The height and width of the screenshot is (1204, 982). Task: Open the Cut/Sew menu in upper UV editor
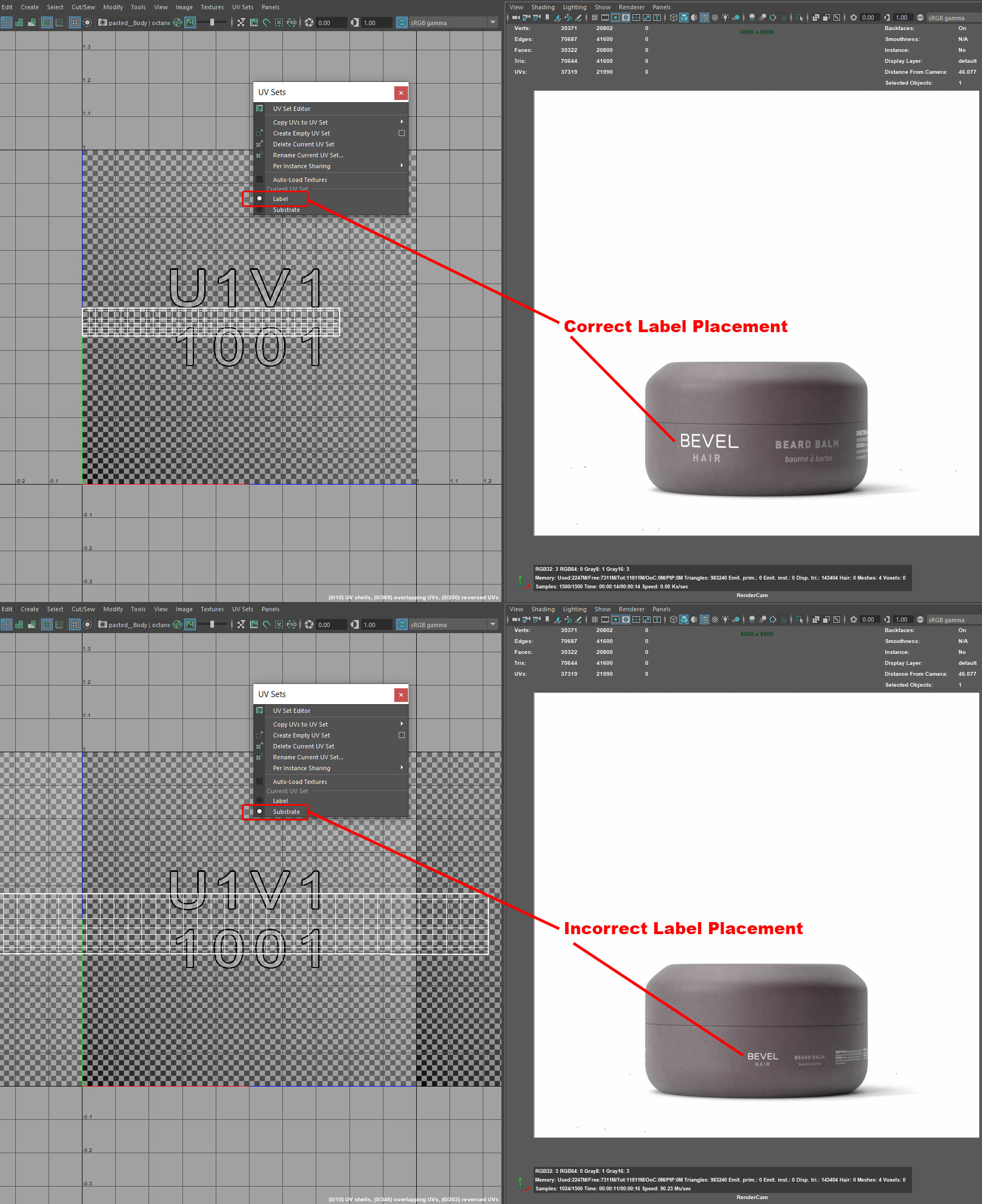[x=83, y=7]
